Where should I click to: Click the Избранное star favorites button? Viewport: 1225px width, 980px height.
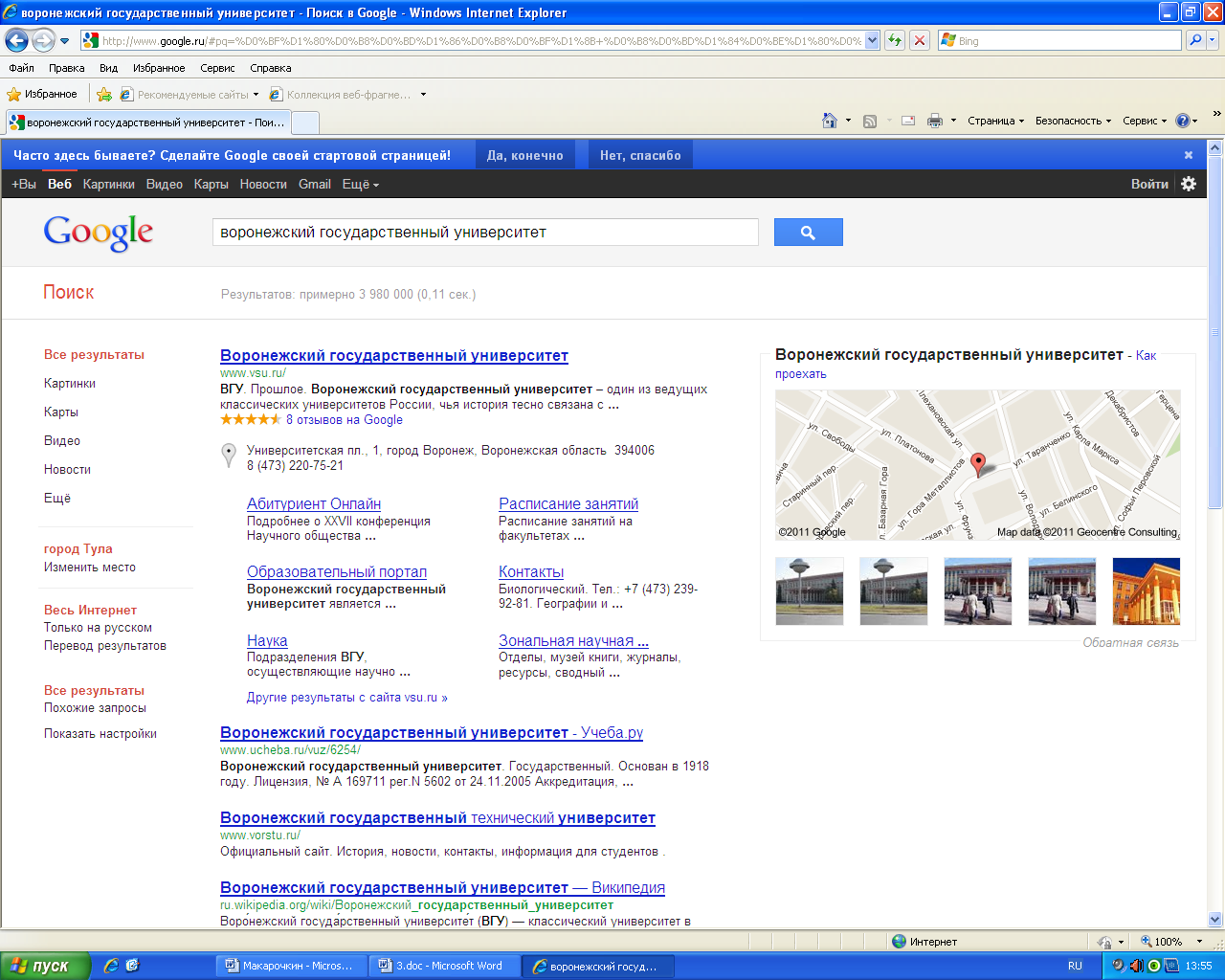[42, 94]
